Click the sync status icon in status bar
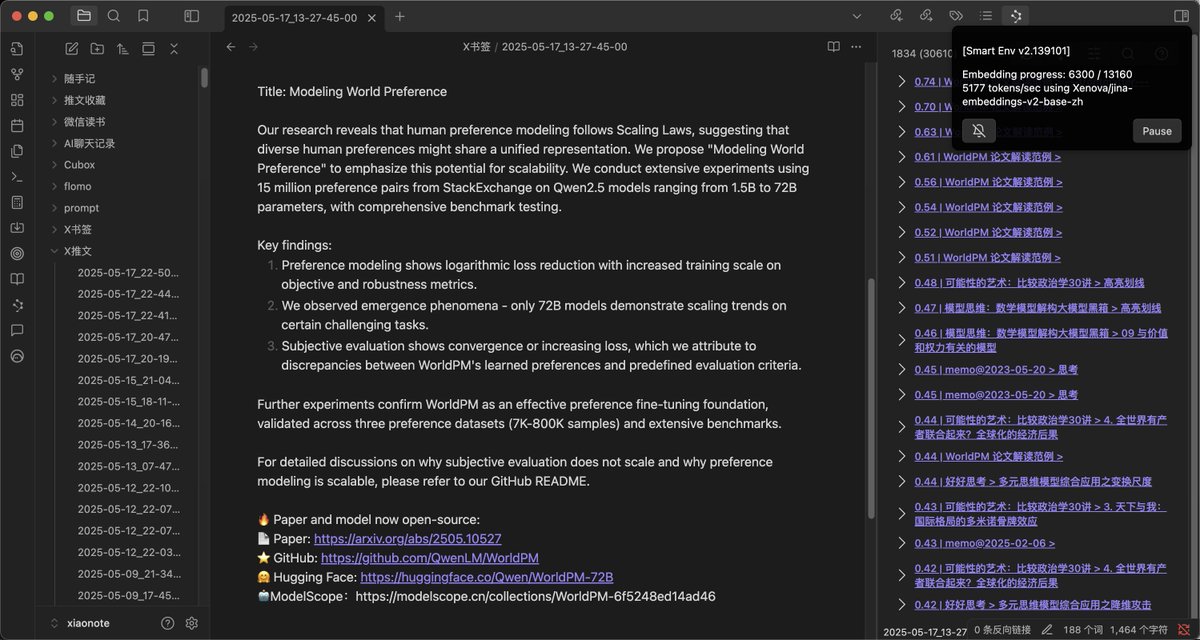 click(x=1183, y=631)
